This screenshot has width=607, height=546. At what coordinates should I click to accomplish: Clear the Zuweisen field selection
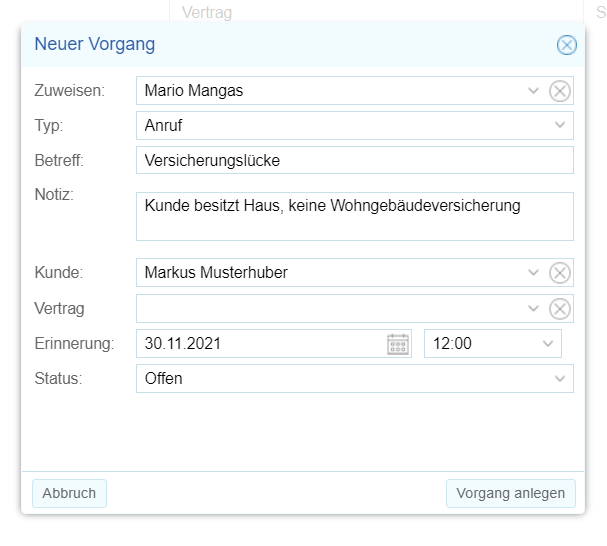(x=560, y=91)
